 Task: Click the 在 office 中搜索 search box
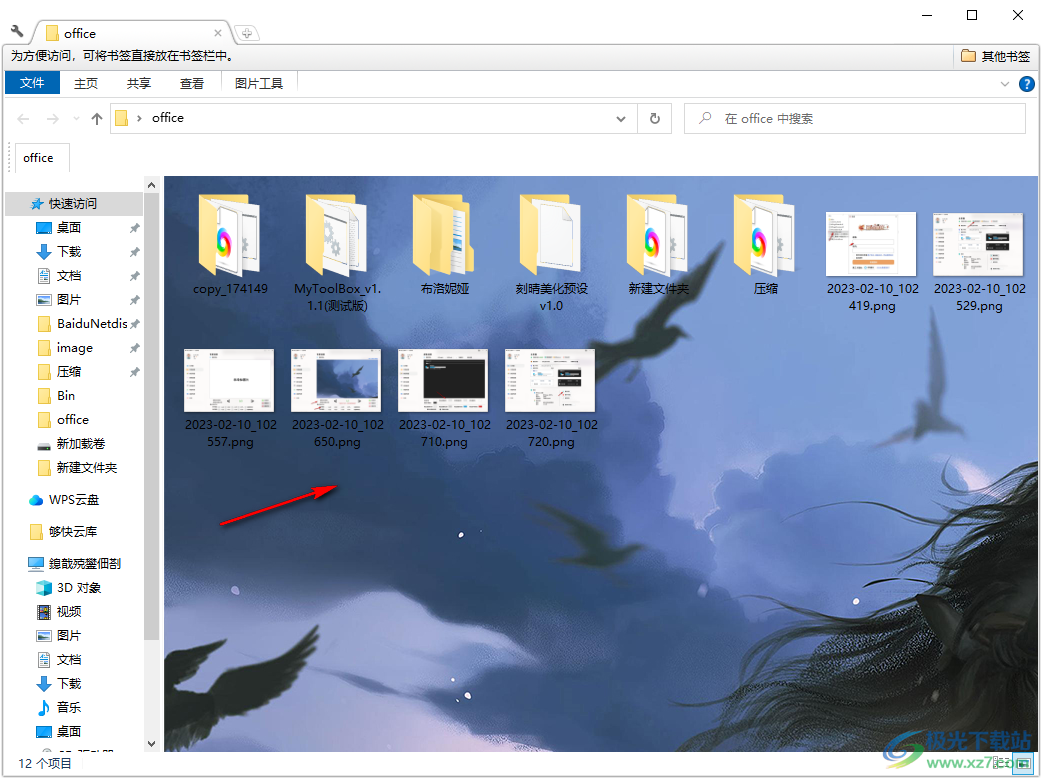pyautogui.click(x=855, y=119)
